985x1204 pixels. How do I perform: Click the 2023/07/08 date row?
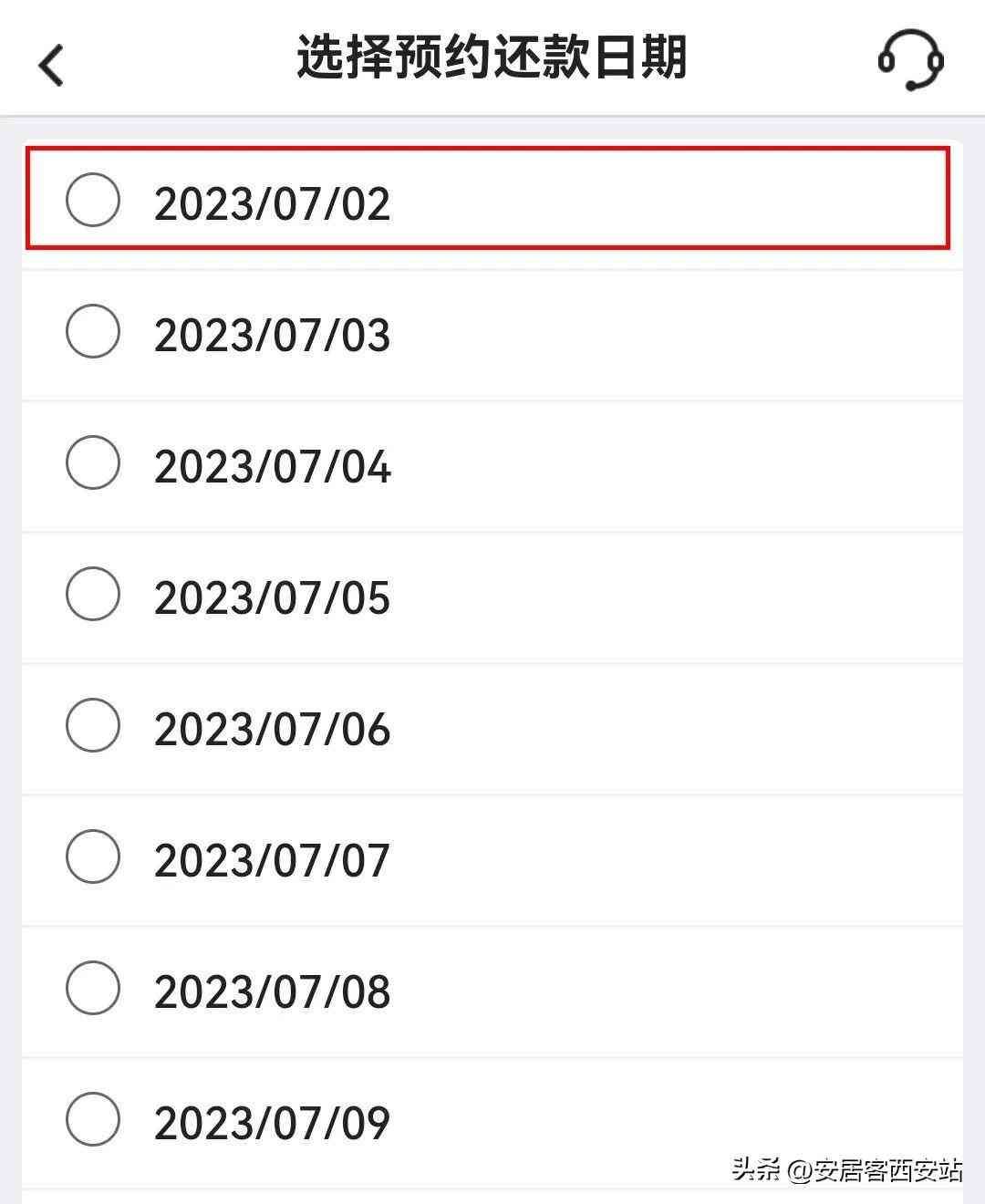tap(493, 990)
